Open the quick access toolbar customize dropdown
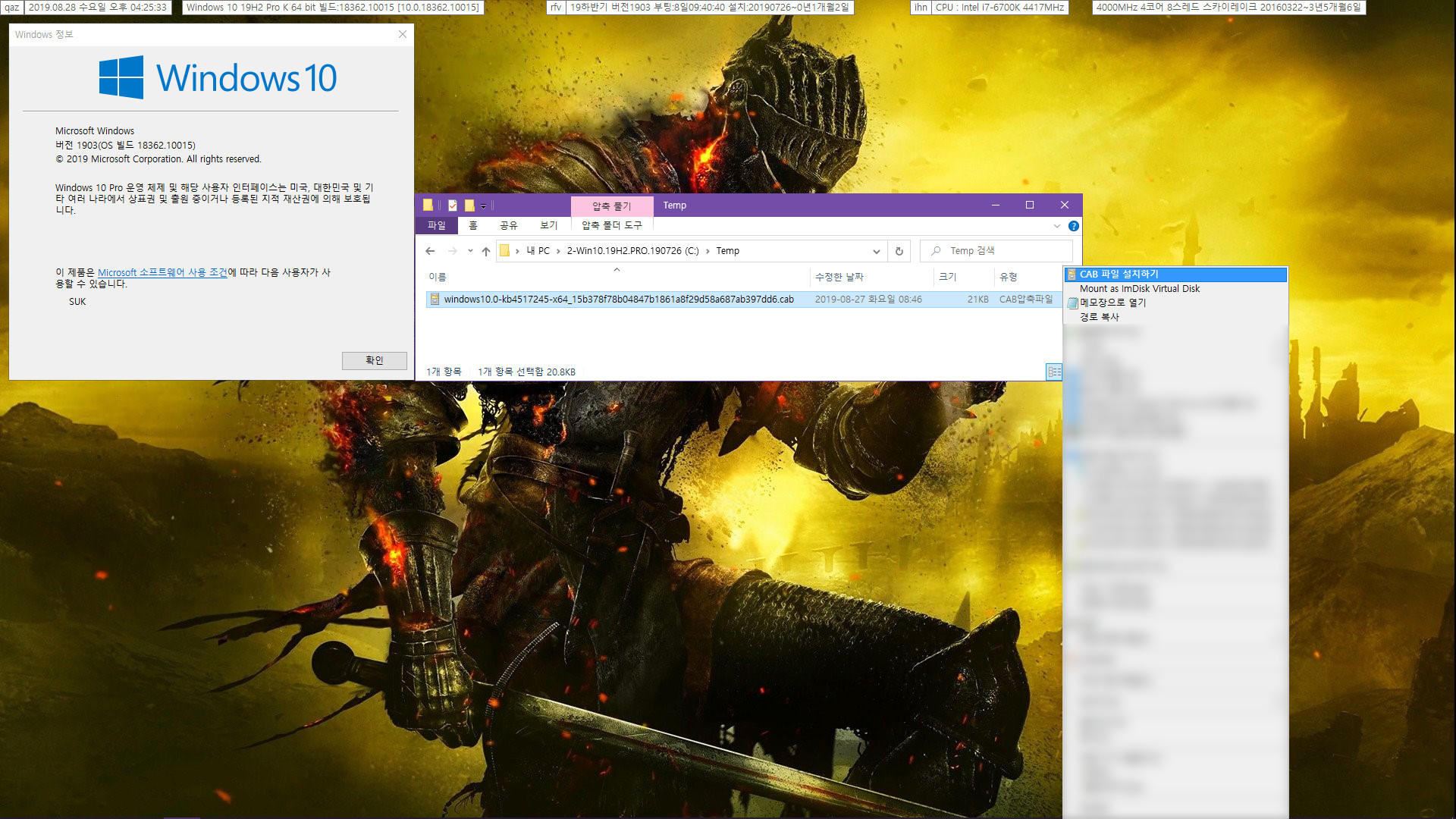 484,206
